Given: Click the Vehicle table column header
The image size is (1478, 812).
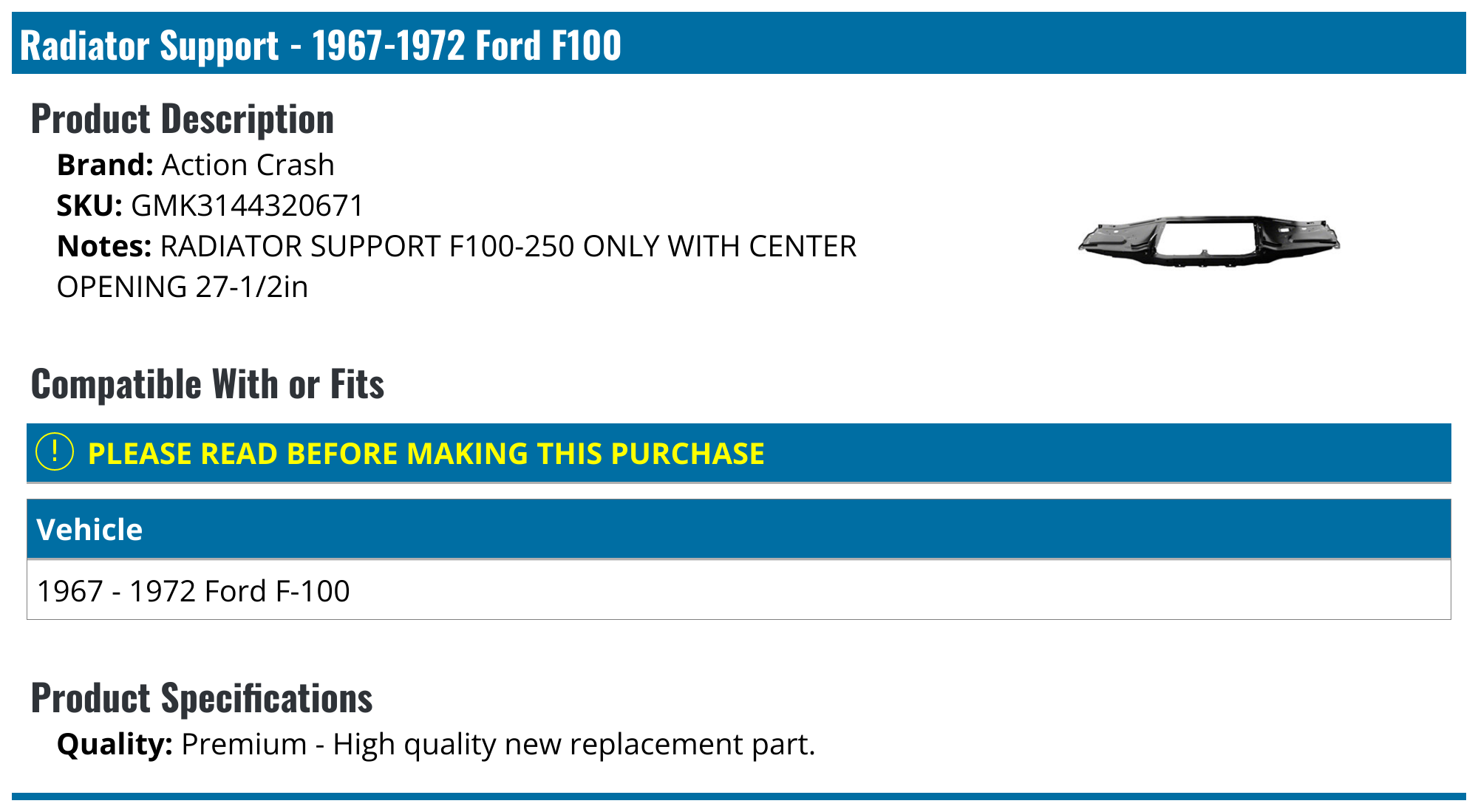Looking at the screenshot, I should point(89,530).
